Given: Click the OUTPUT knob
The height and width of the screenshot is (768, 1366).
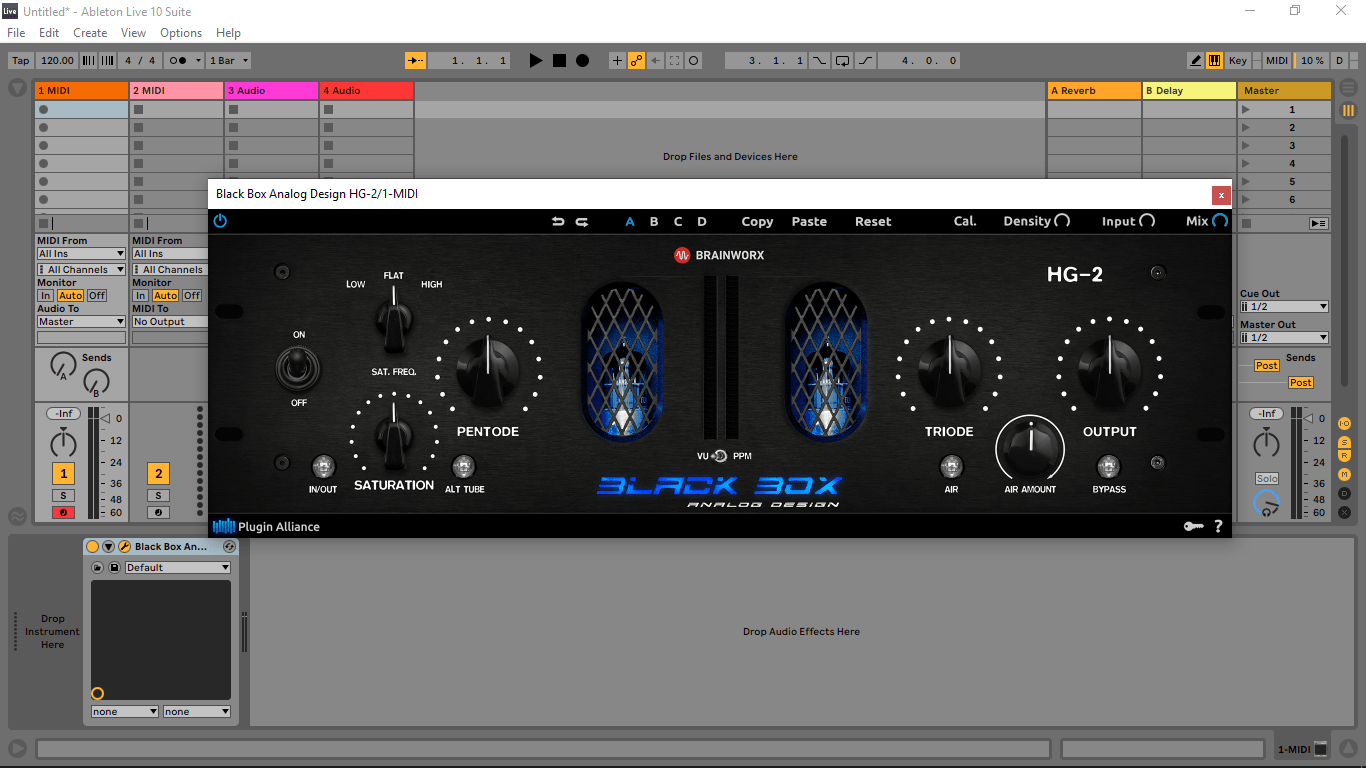Looking at the screenshot, I should click(1109, 370).
